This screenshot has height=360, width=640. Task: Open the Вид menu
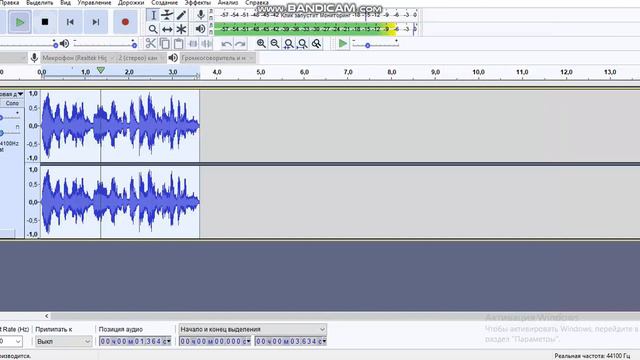[65, 3]
